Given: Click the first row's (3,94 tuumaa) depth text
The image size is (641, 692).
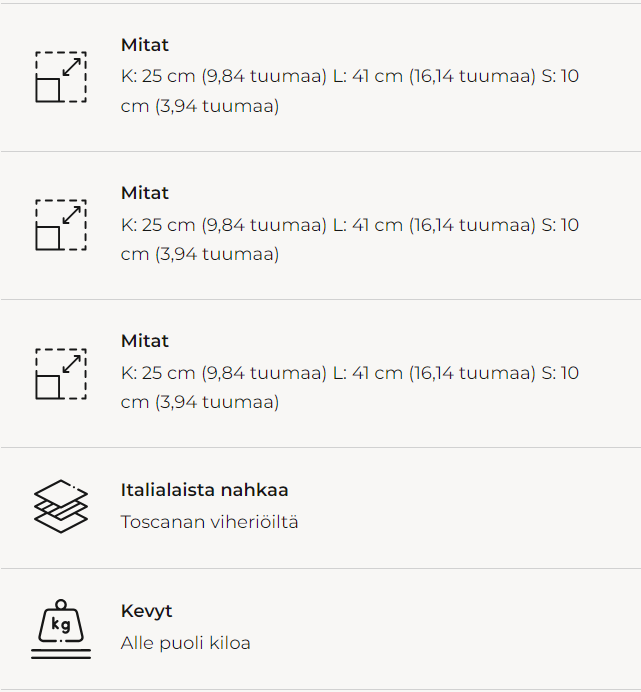Looking at the screenshot, I should tap(216, 106).
